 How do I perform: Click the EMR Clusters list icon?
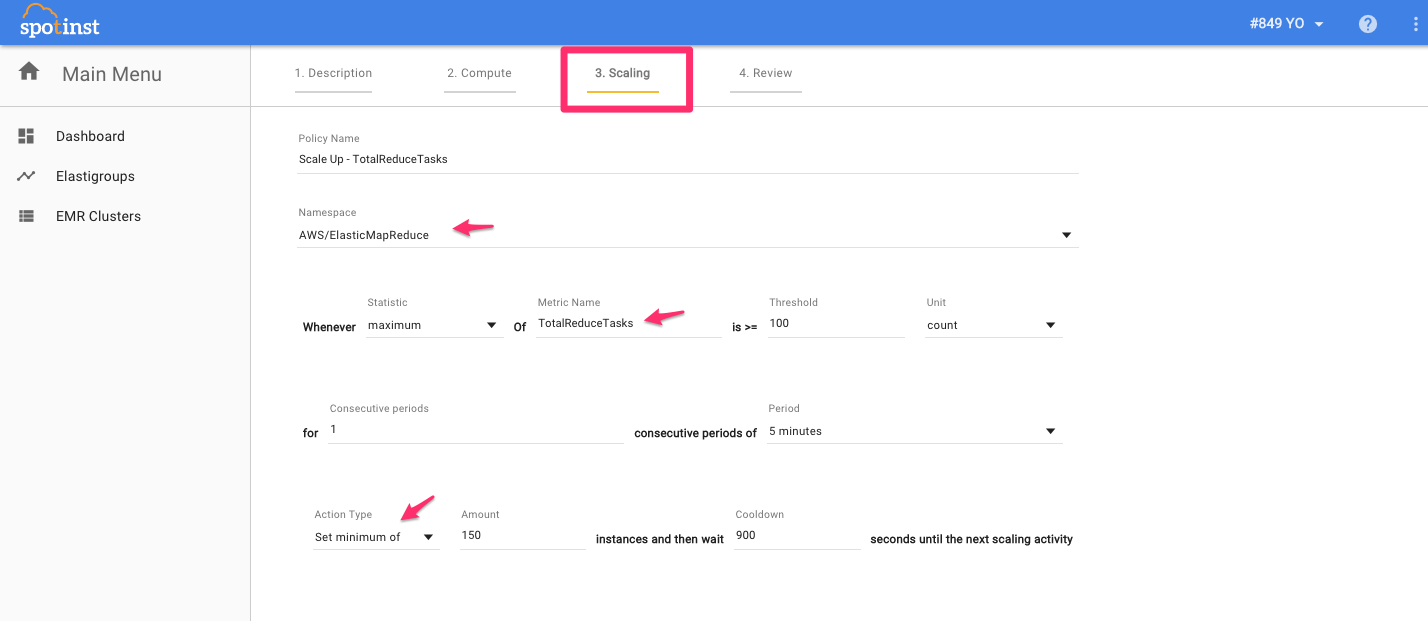[x=27, y=216]
